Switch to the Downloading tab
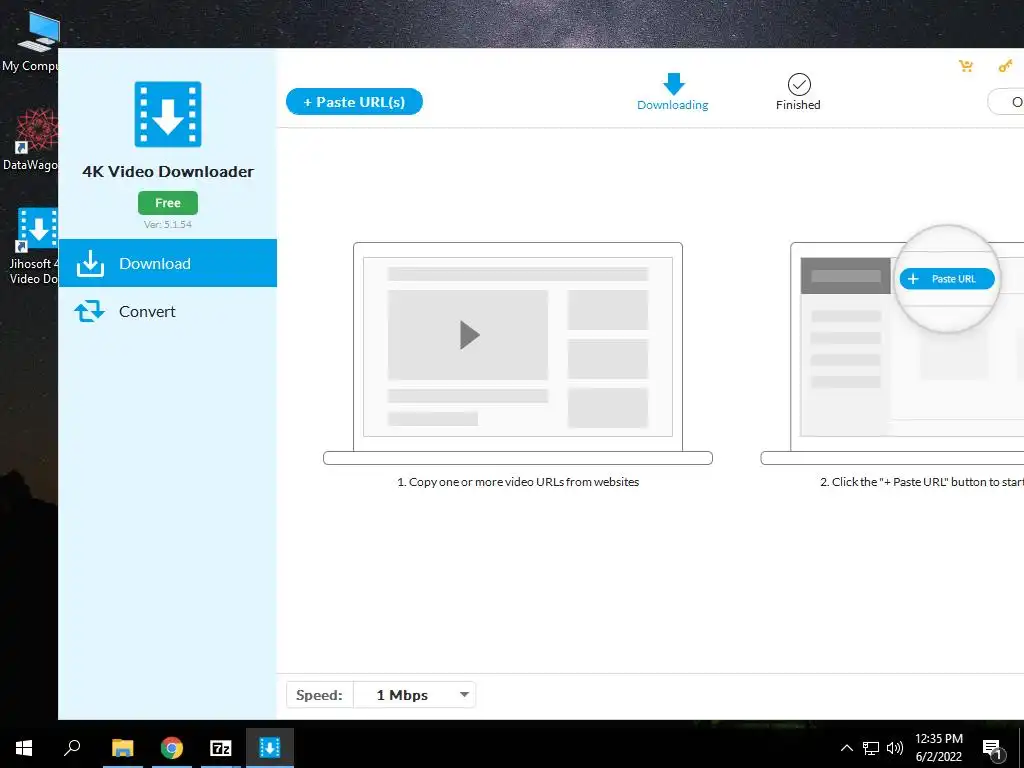The image size is (1024, 768). (673, 92)
